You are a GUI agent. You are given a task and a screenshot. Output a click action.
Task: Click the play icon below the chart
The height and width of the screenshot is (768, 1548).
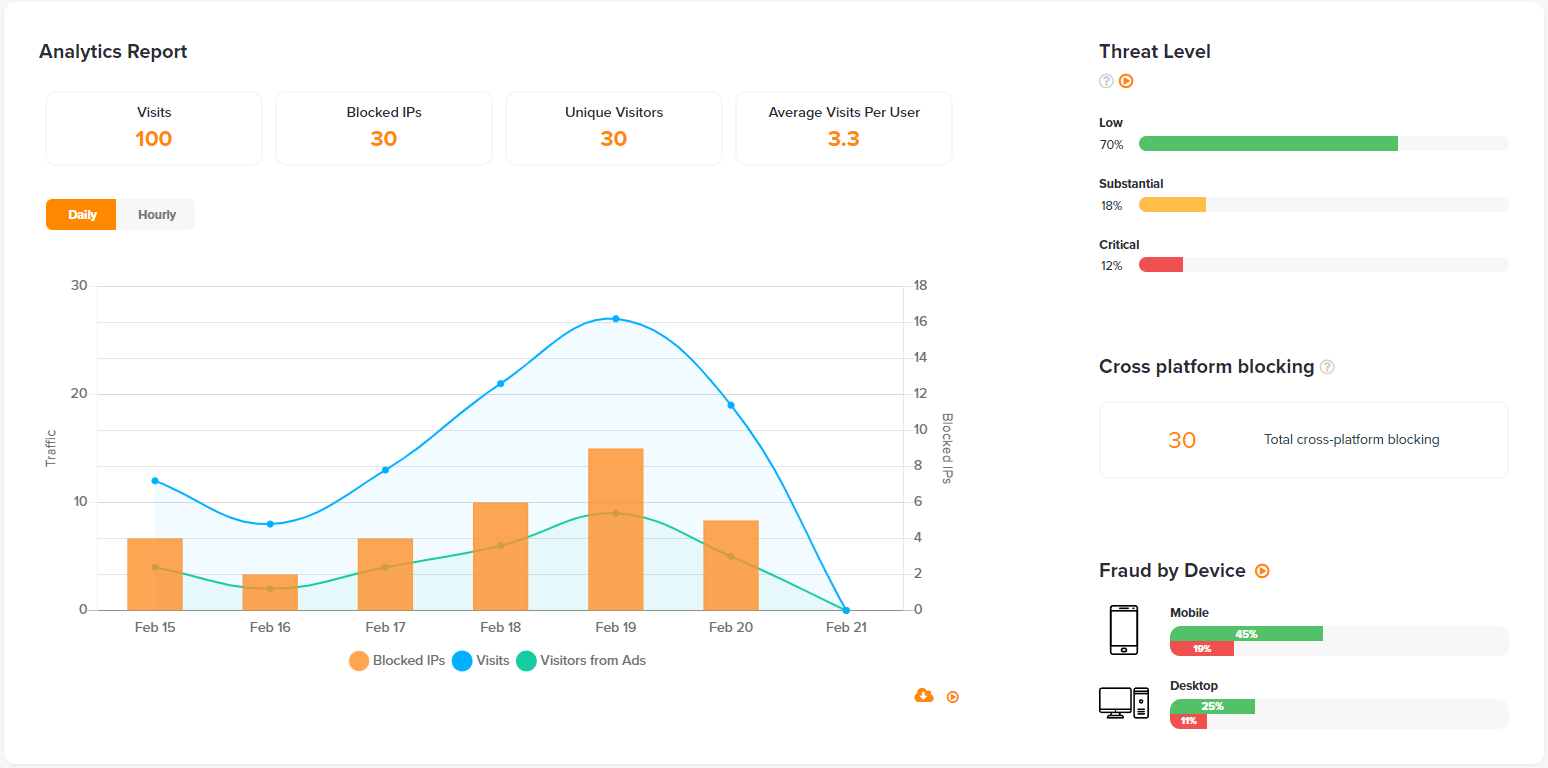[953, 697]
